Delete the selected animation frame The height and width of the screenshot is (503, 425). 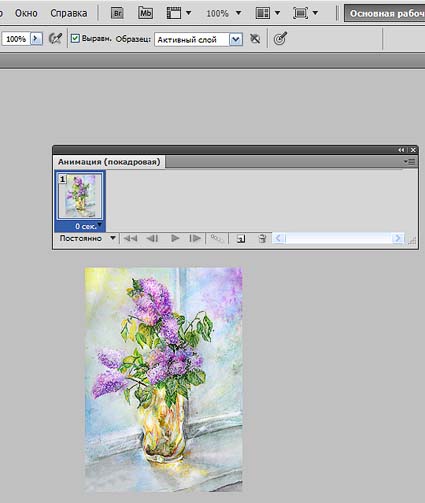coord(262,238)
